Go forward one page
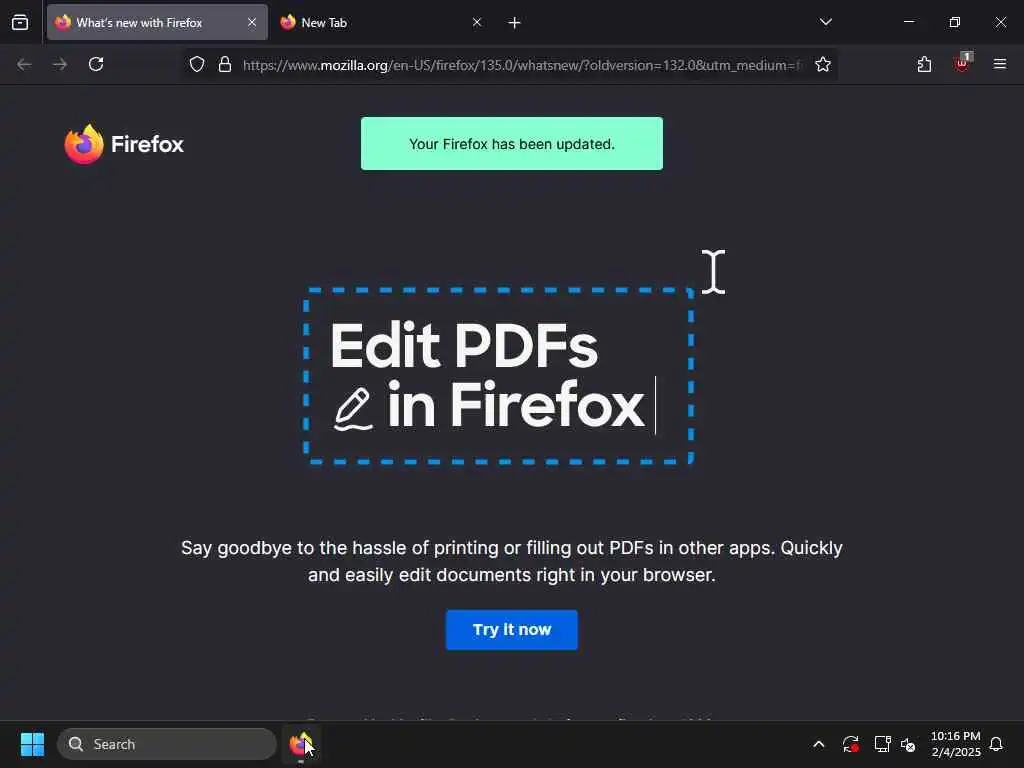Screen dimensions: 1024x768 tap(60, 65)
